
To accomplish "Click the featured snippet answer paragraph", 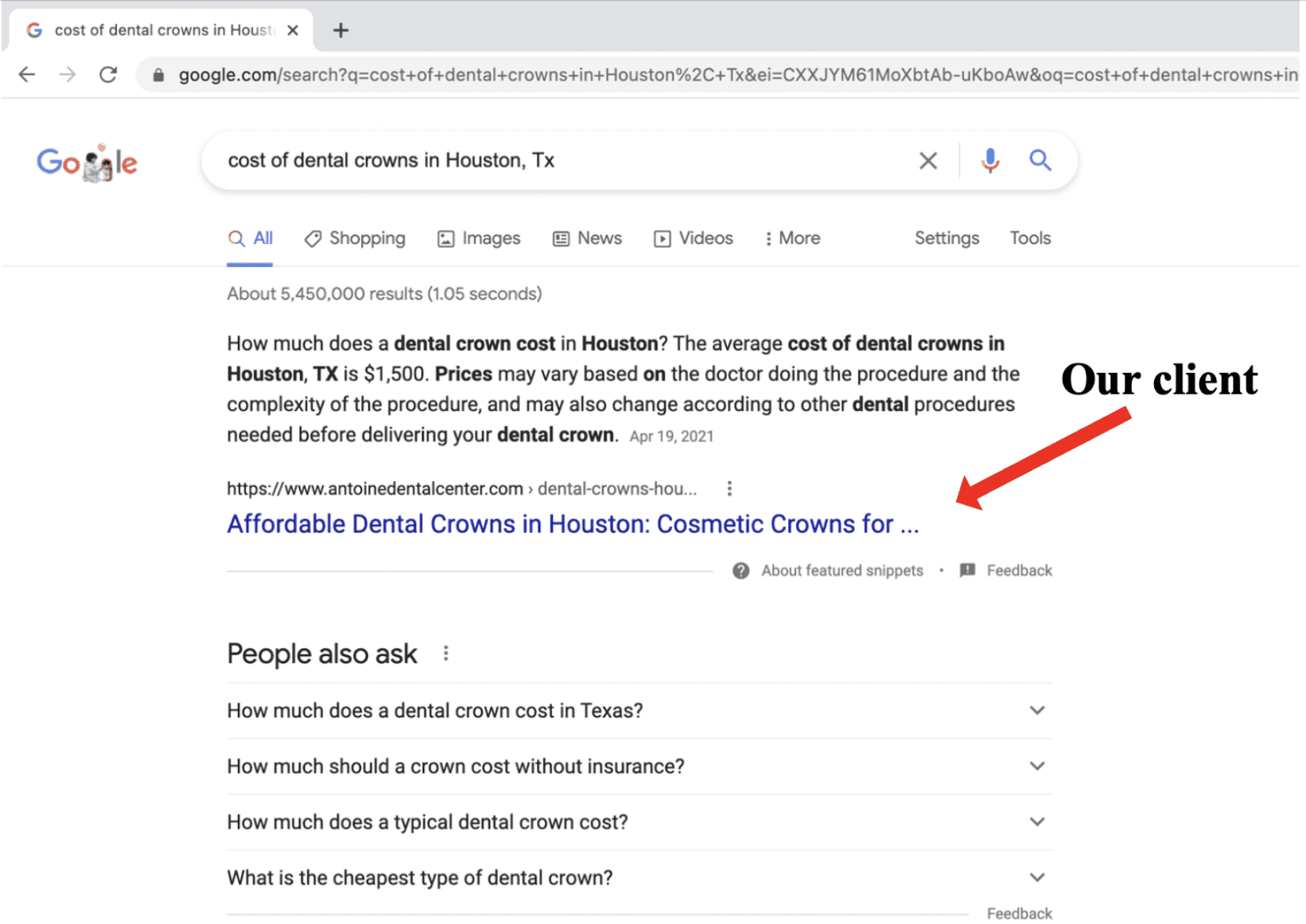I will point(623,390).
